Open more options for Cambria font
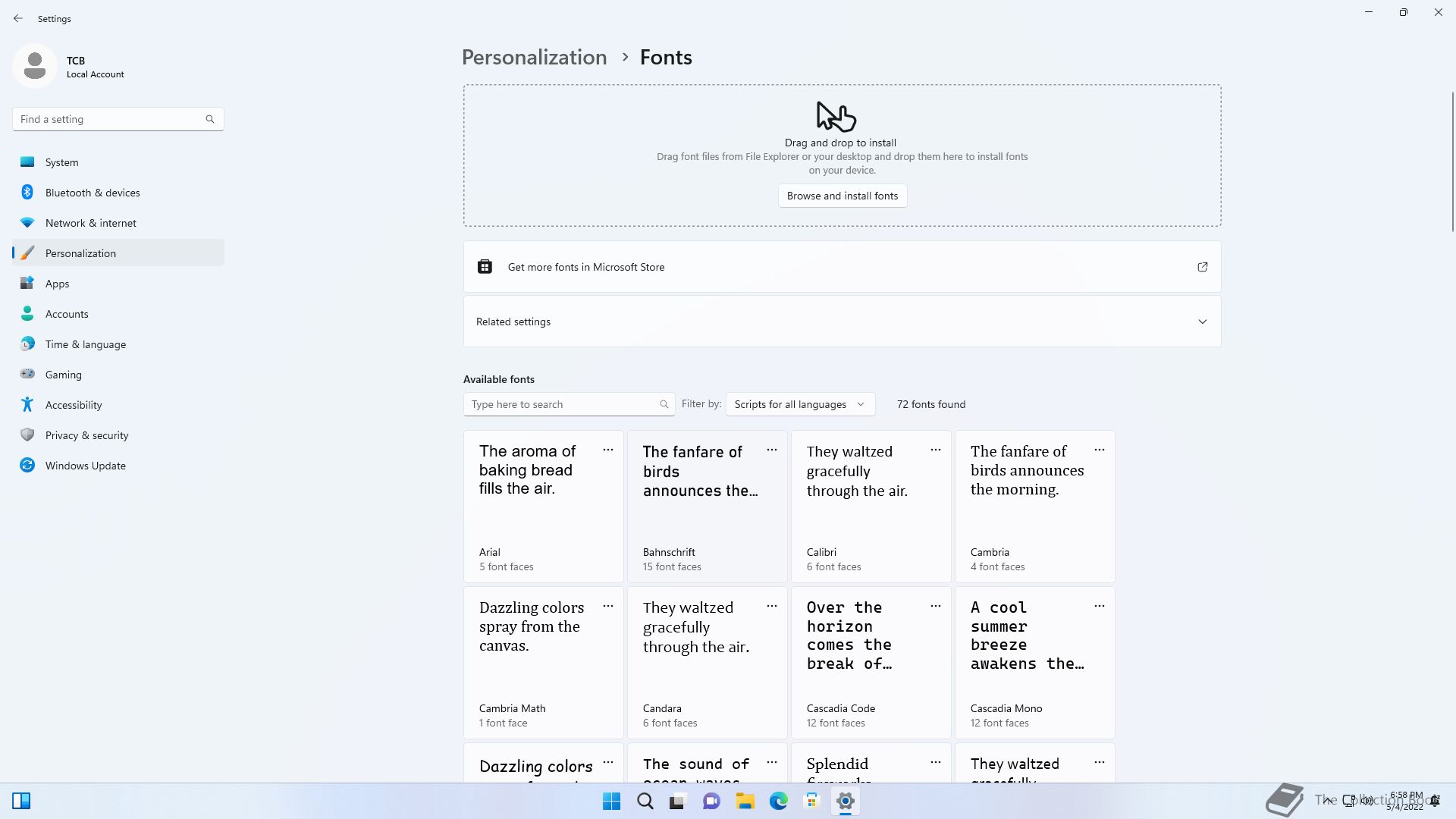Screen dimensions: 1456x819 pyautogui.click(x=1099, y=450)
